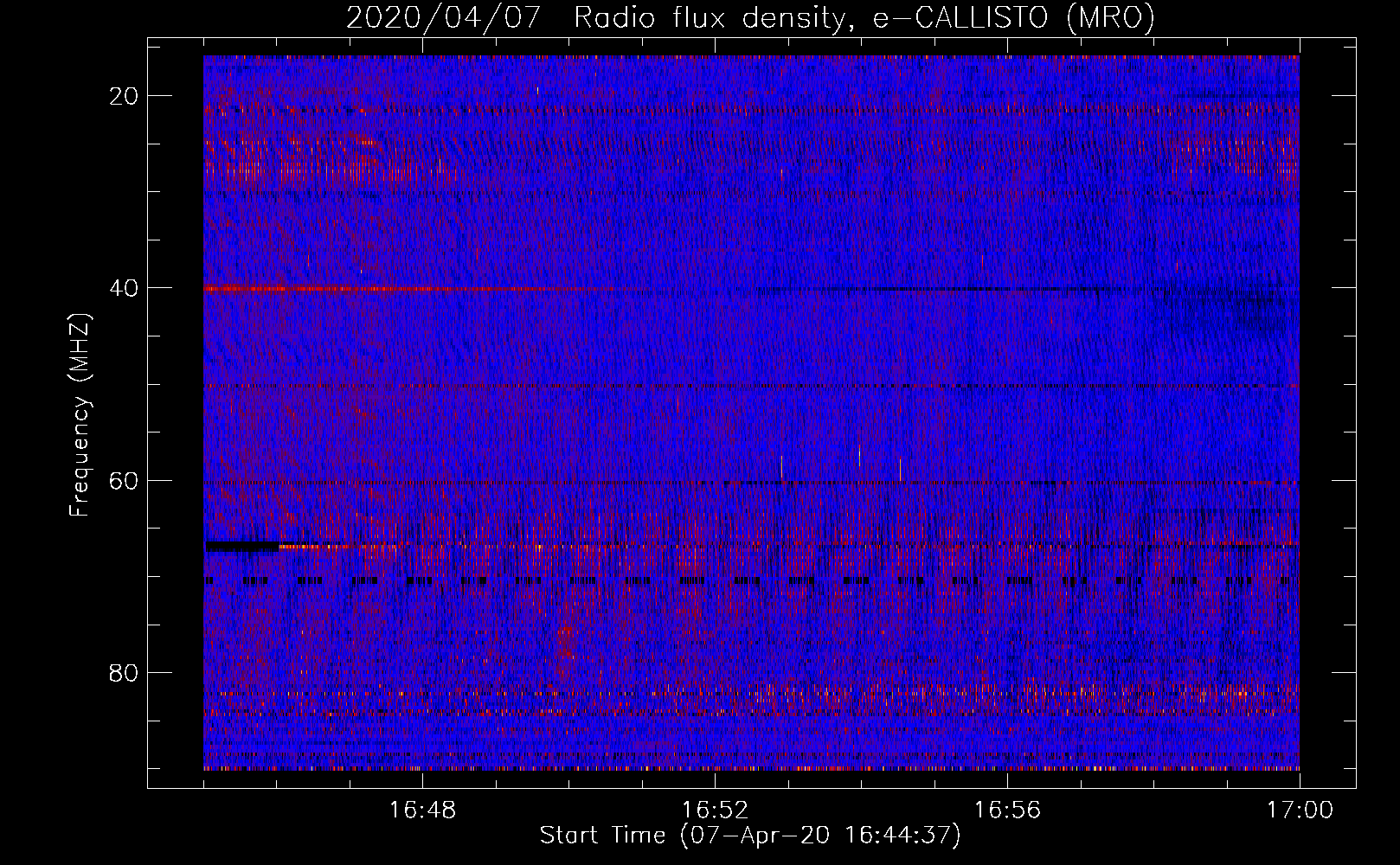Click the Start Time axis label
Screen dimensions: 1400x865
[x=750, y=836]
